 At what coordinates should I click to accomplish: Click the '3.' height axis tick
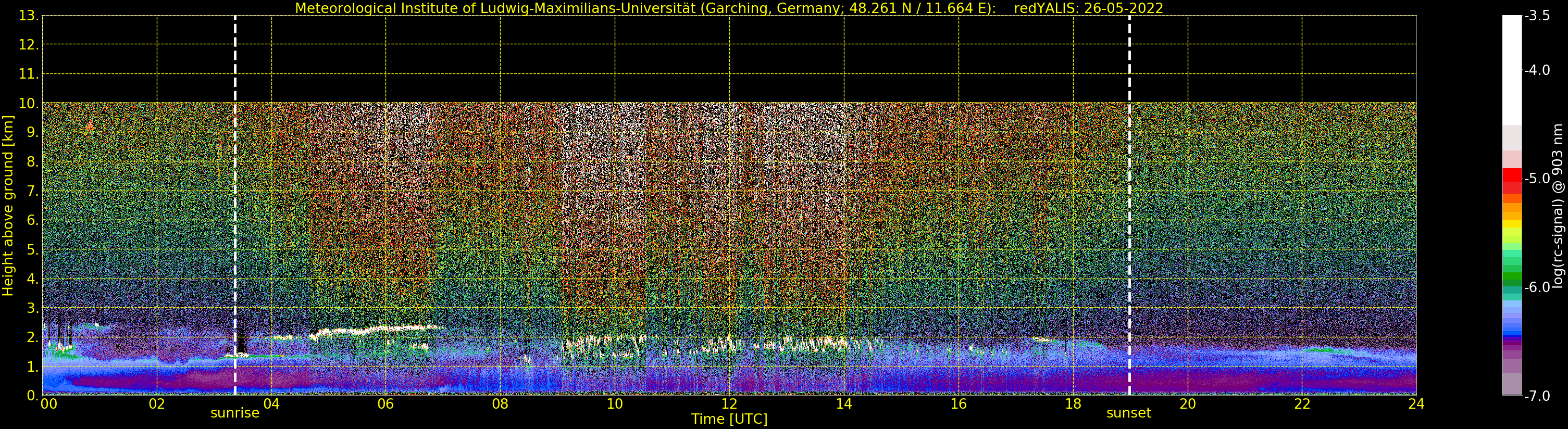(33, 308)
